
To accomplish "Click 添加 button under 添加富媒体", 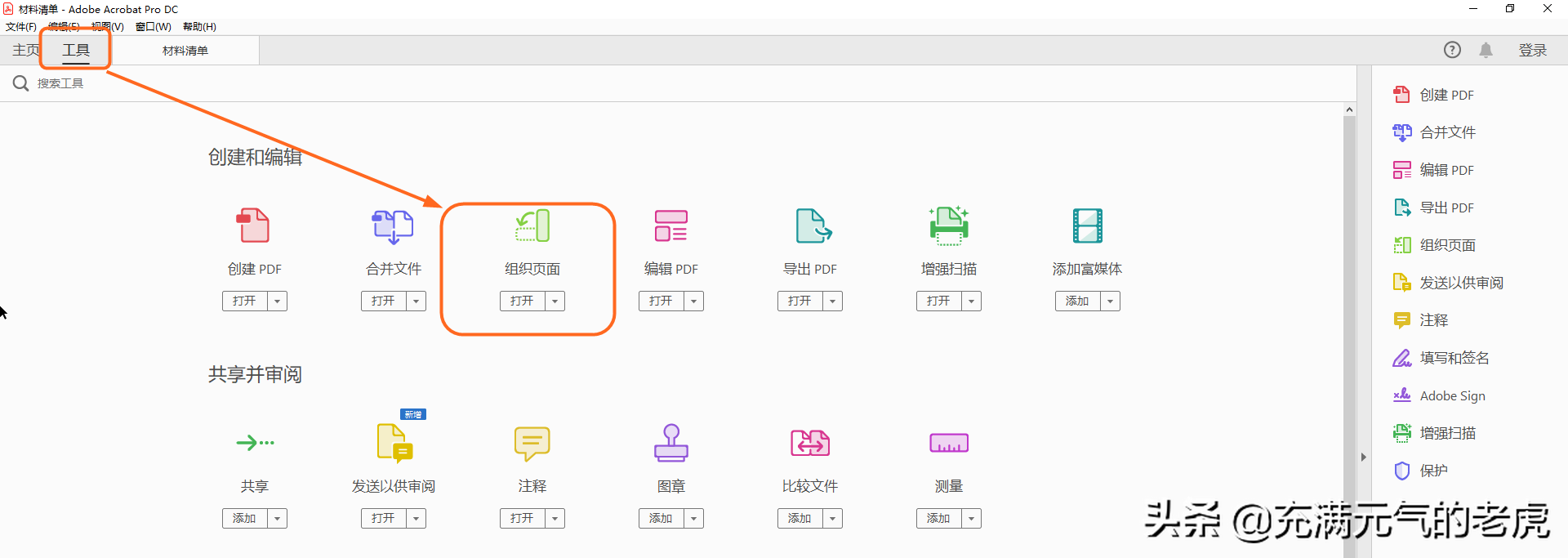I will point(1078,301).
